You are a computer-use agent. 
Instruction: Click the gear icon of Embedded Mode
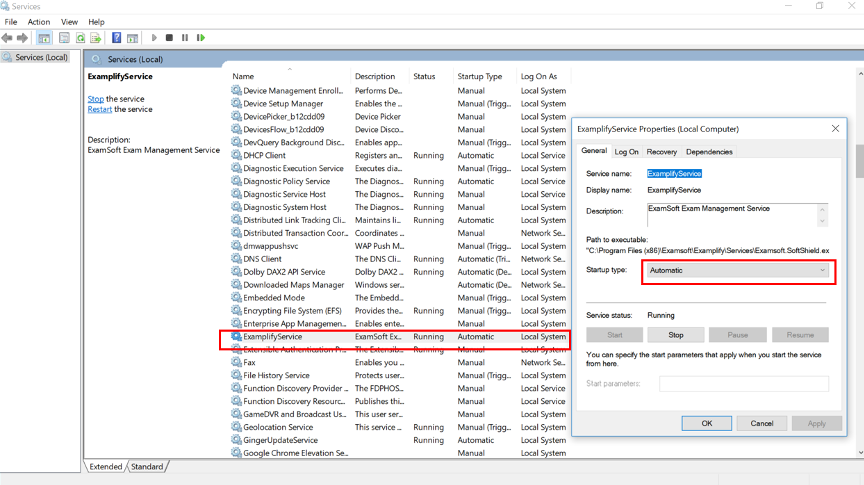[x=236, y=298]
